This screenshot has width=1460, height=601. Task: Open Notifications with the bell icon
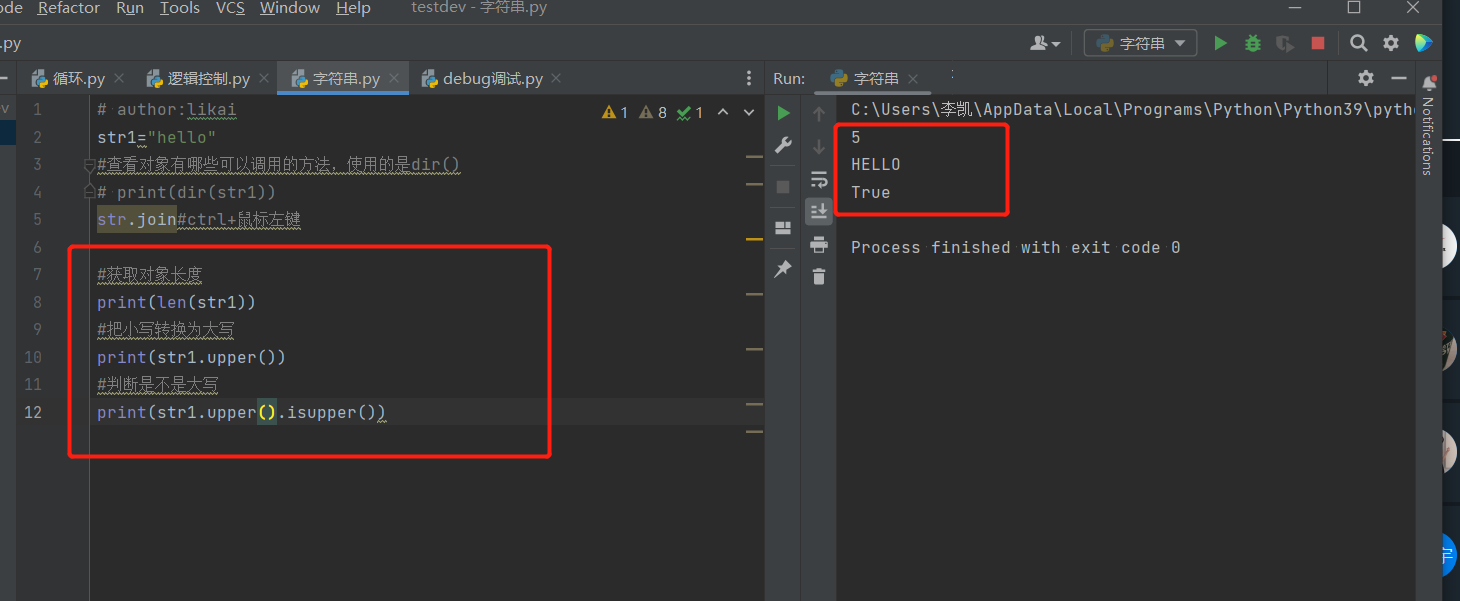[1429, 84]
